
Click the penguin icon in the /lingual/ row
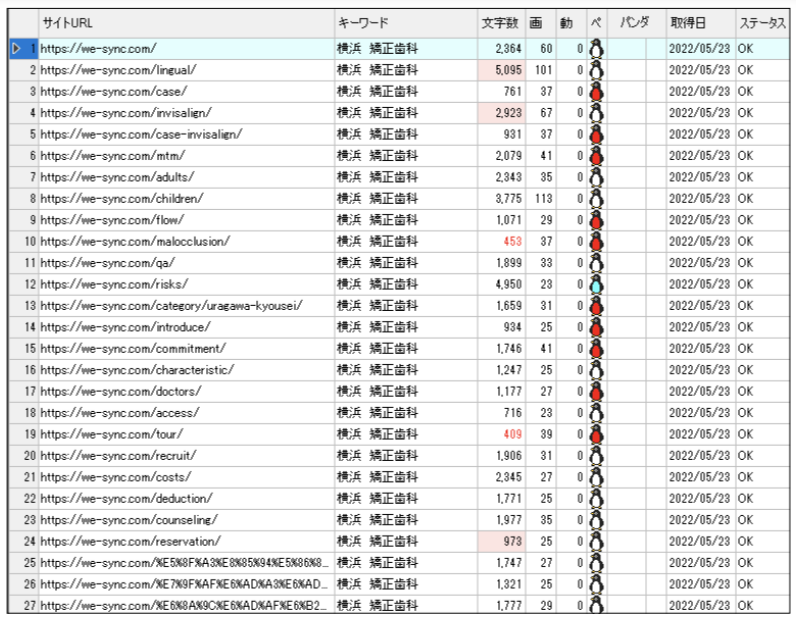point(597,70)
